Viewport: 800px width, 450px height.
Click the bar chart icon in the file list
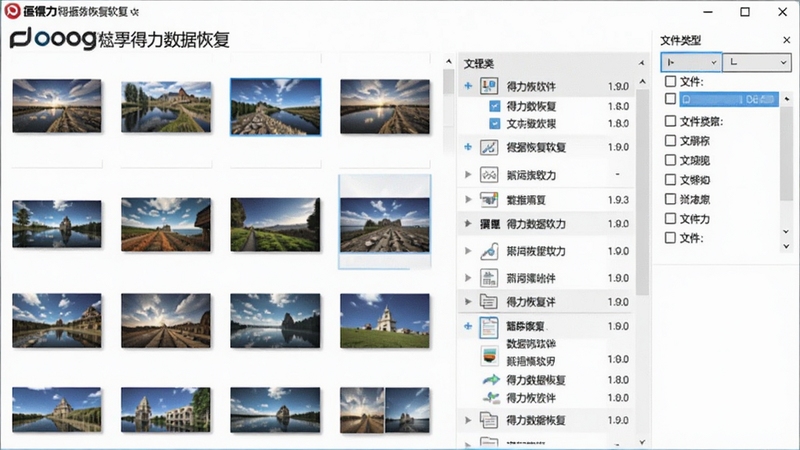pos(489,278)
